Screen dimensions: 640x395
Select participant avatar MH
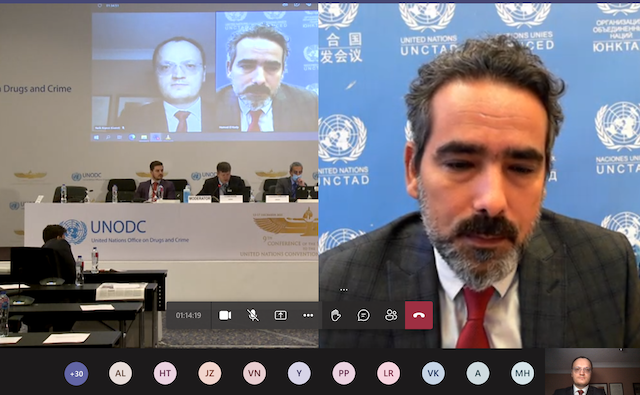[522, 373]
